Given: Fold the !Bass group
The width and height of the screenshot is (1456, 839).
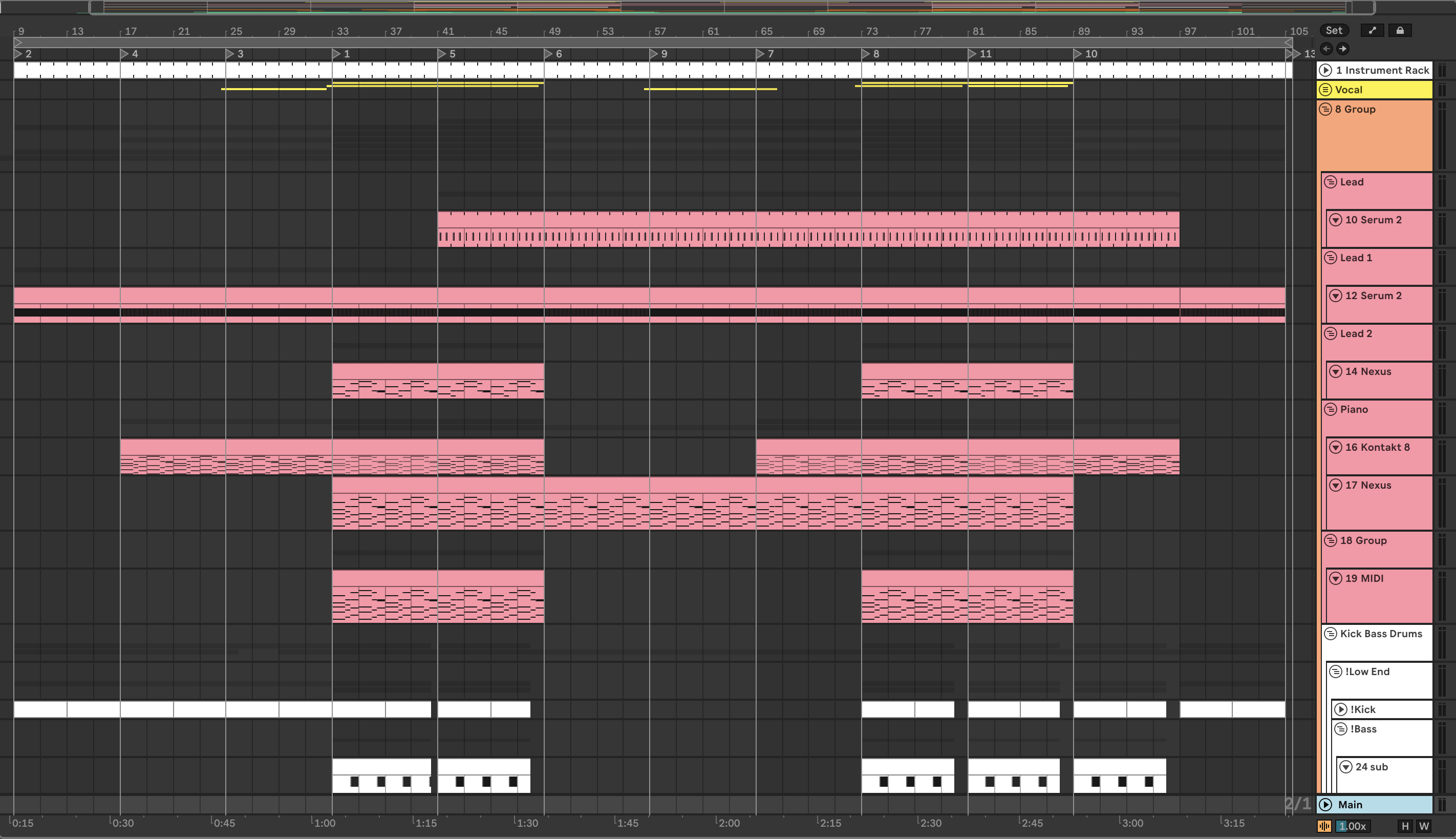Looking at the screenshot, I should pyautogui.click(x=1341, y=729).
